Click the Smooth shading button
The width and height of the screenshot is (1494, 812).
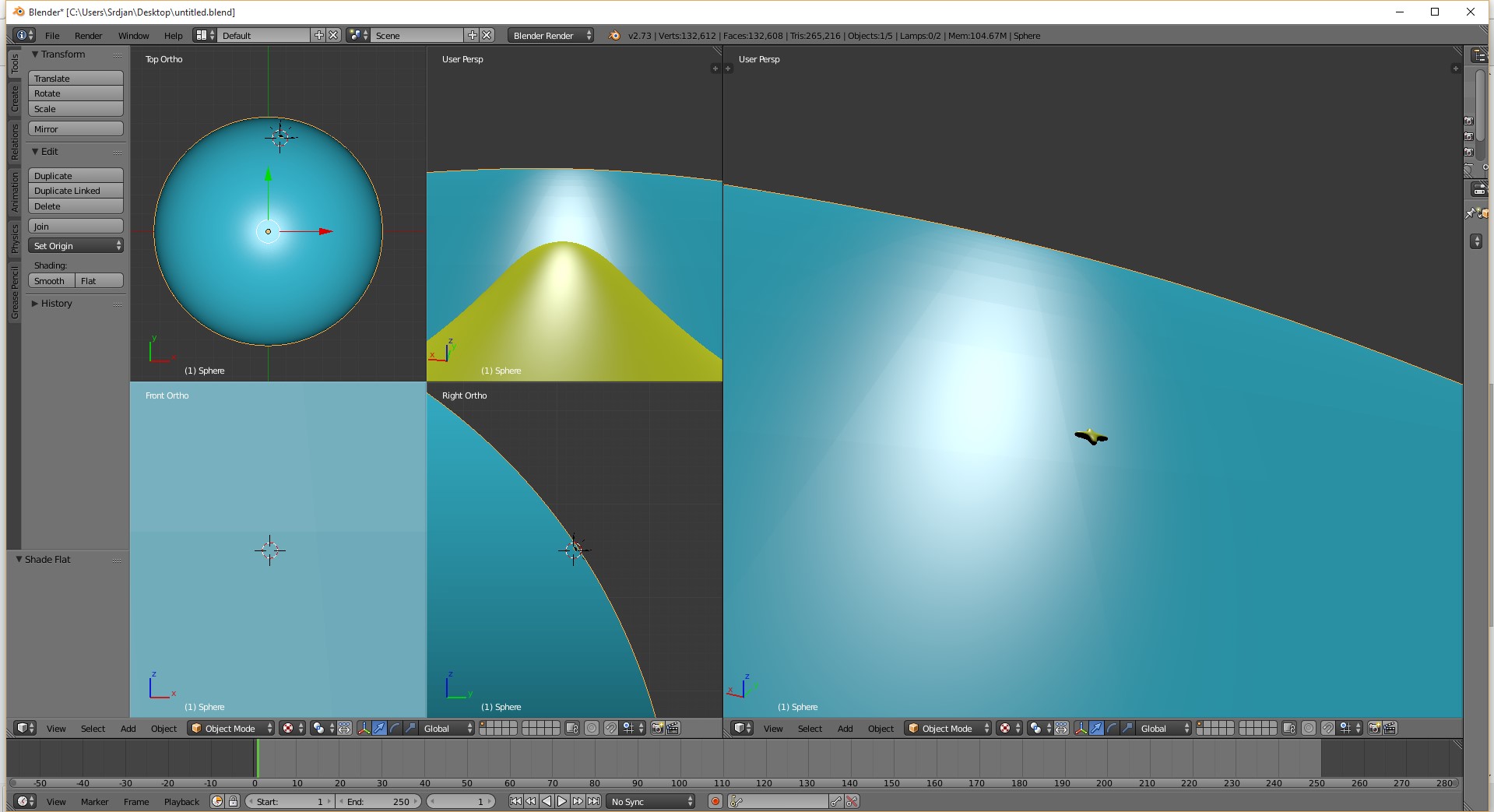pyautogui.click(x=51, y=281)
